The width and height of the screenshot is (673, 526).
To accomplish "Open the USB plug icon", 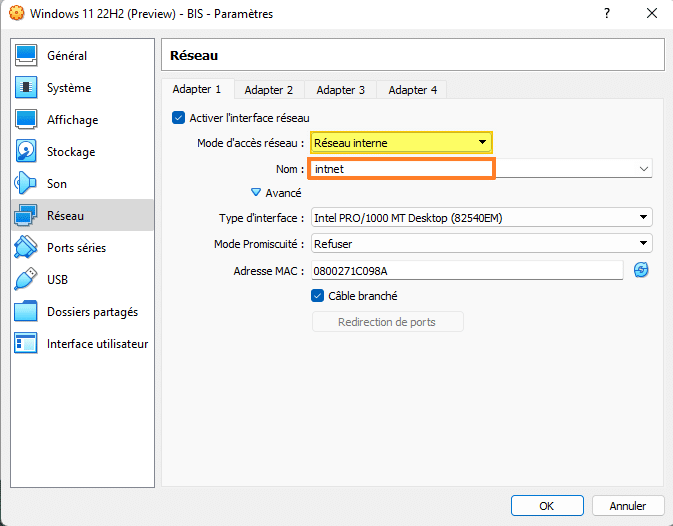I will click(x=27, y=280).
